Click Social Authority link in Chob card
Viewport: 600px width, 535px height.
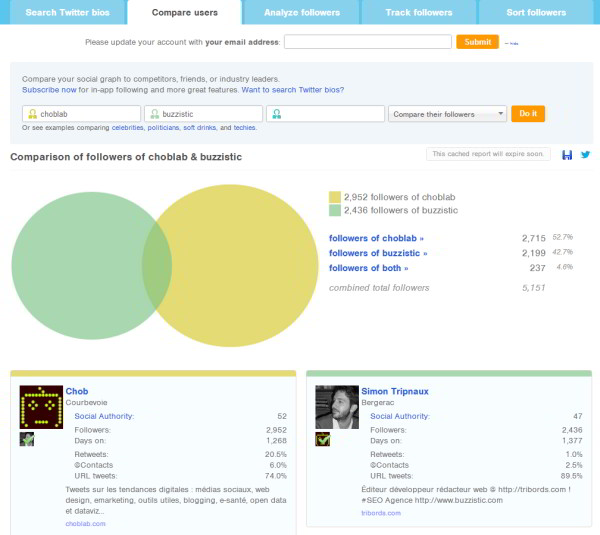(x=104, y=416)
